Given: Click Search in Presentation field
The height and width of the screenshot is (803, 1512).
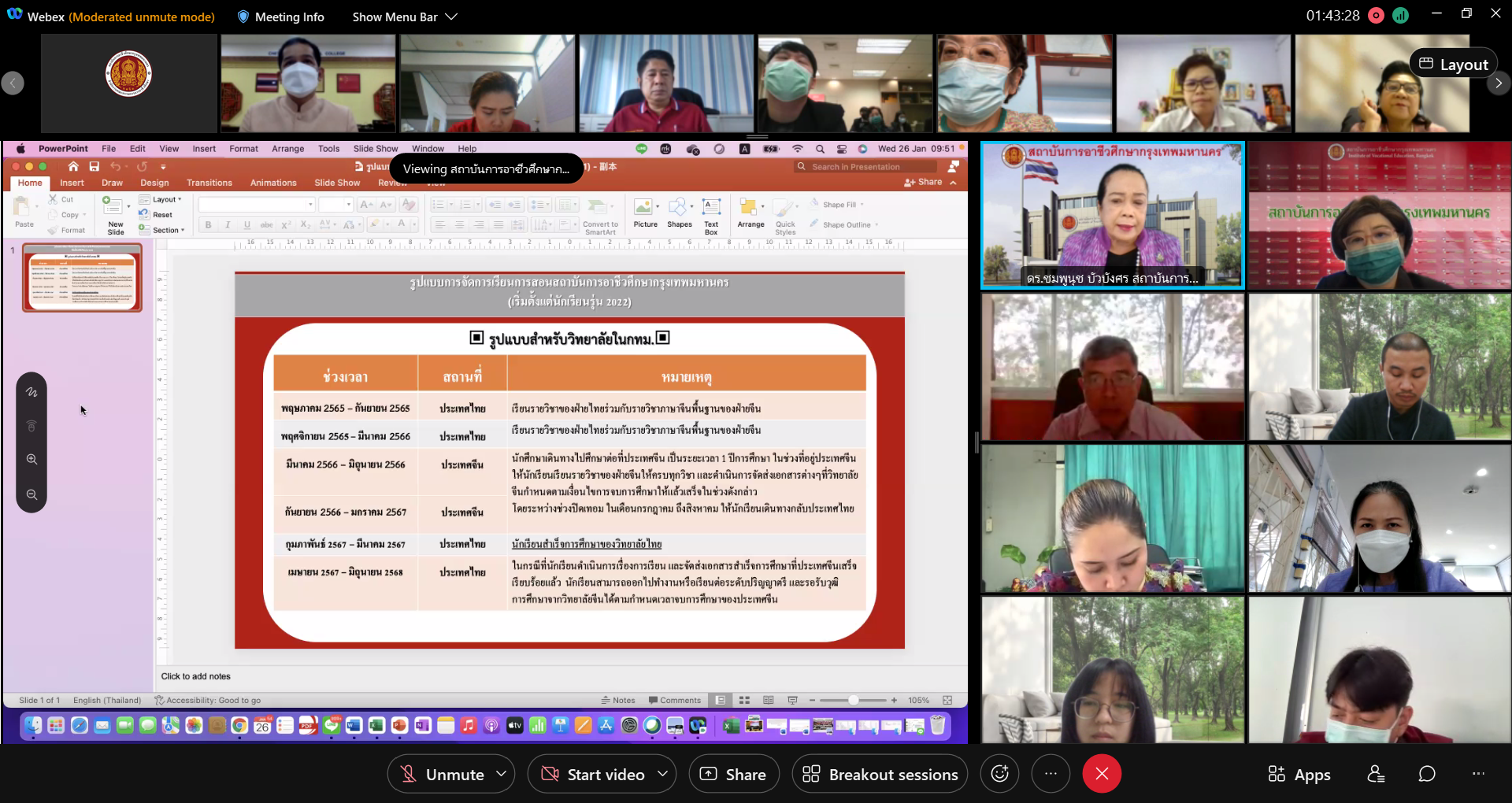Looking at the screenshot, I should pyautogui.click(x=866, y=167).
